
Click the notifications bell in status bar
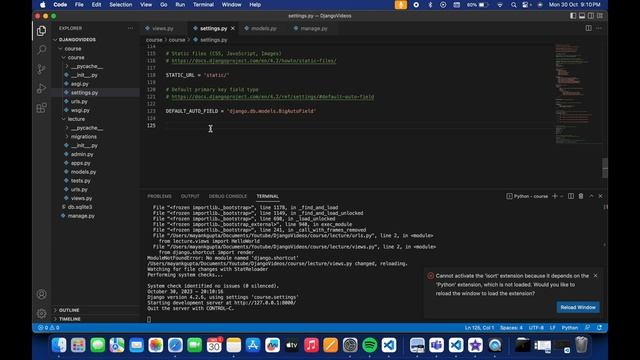599,328
